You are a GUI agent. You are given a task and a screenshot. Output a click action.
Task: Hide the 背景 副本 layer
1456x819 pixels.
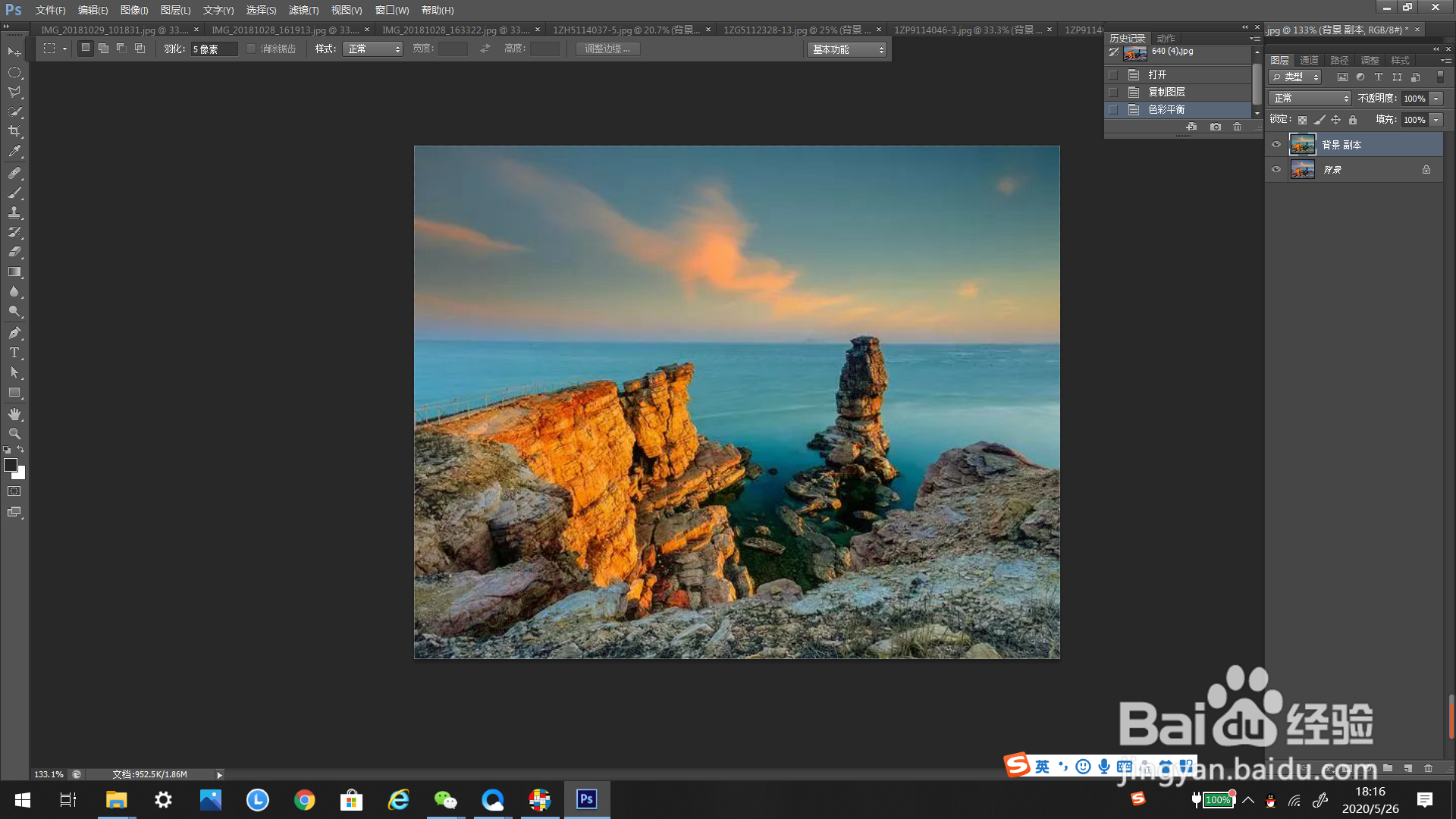click(x=1276, y=144)
